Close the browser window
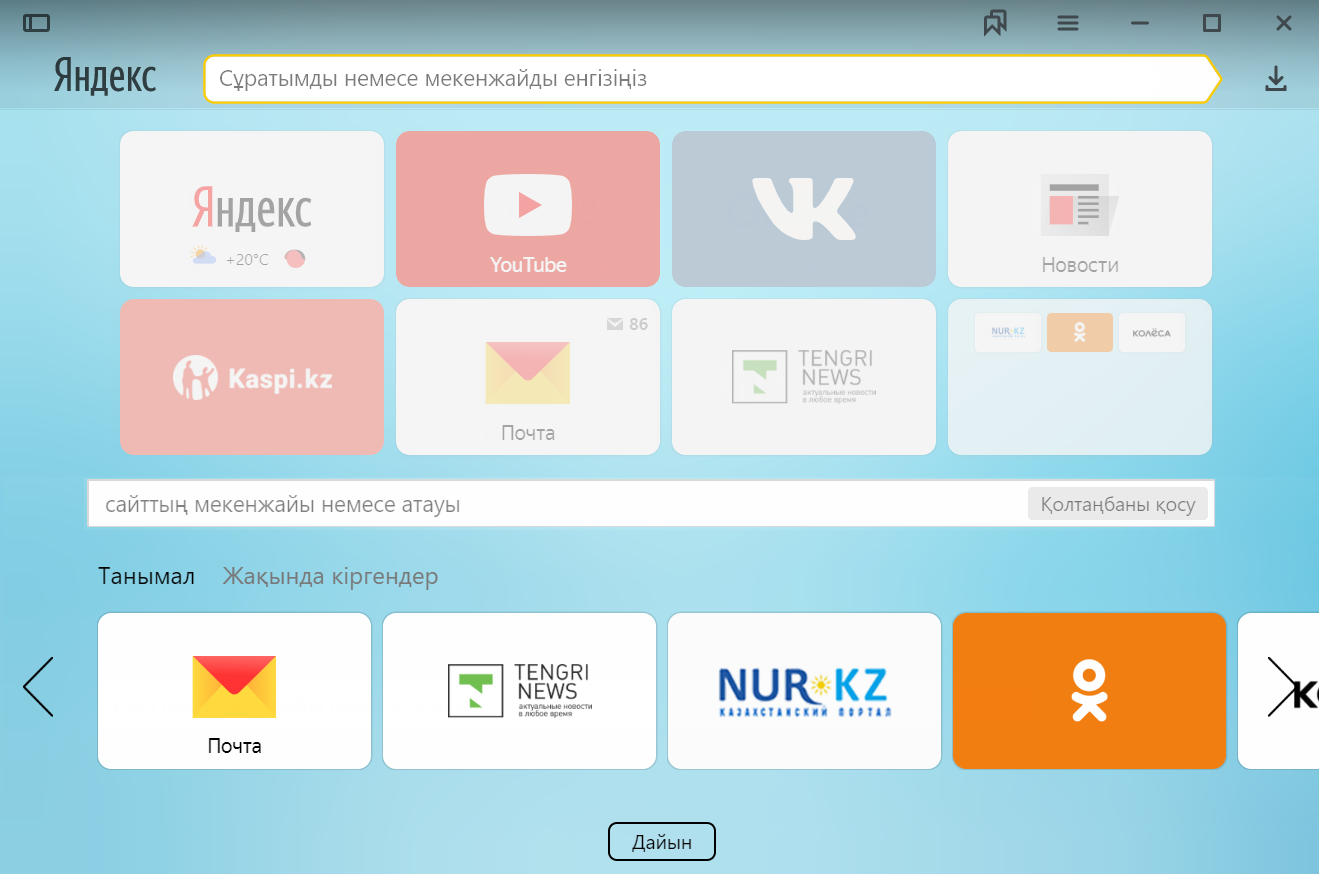1319x874 pixels. click(1284, 22)
